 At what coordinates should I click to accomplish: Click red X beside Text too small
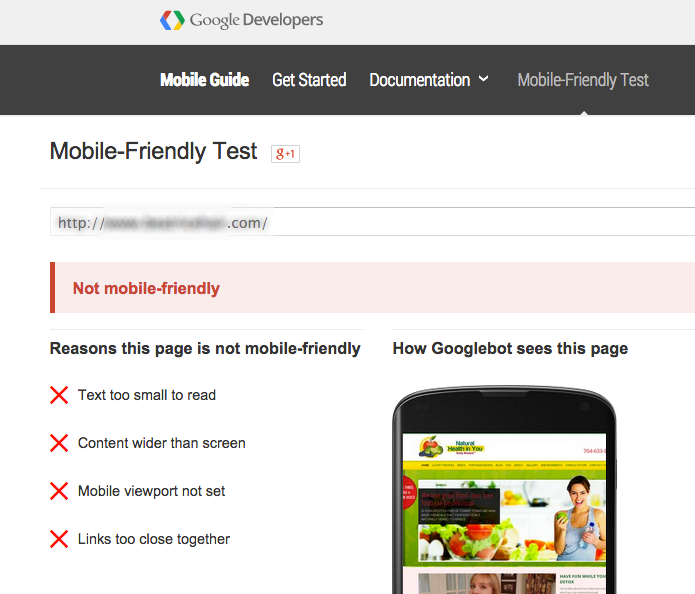point(59,395)
